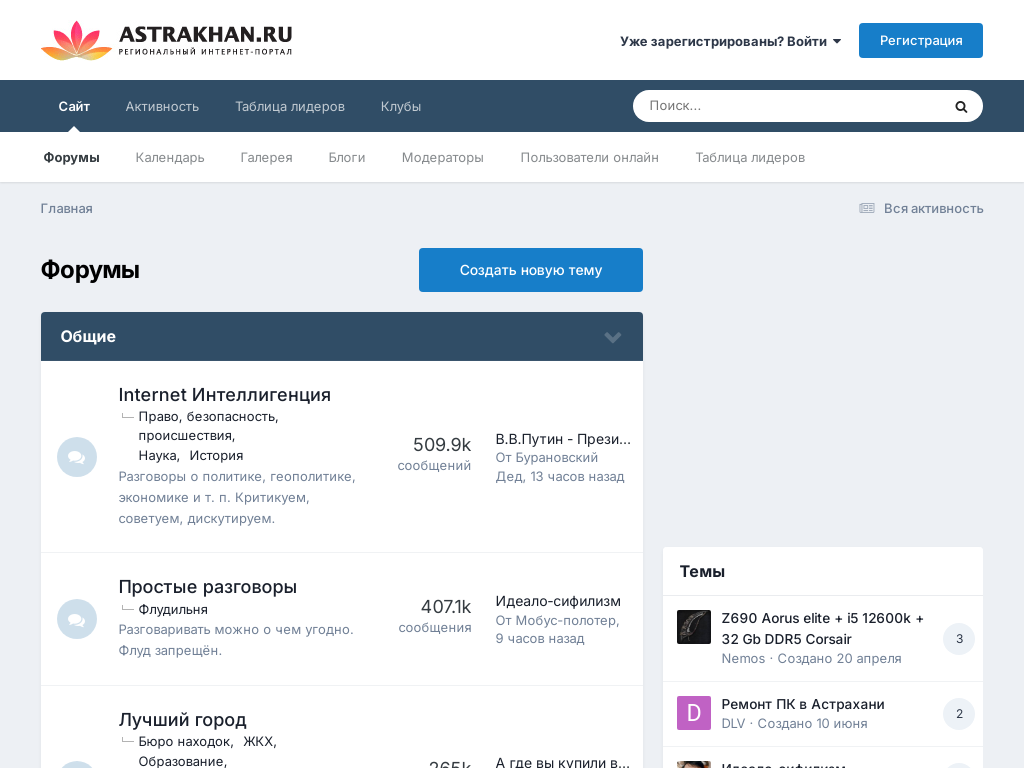Open the Войти sign-in dropdown
Viewport: 1024px width, 768px height.
(730, 41)
